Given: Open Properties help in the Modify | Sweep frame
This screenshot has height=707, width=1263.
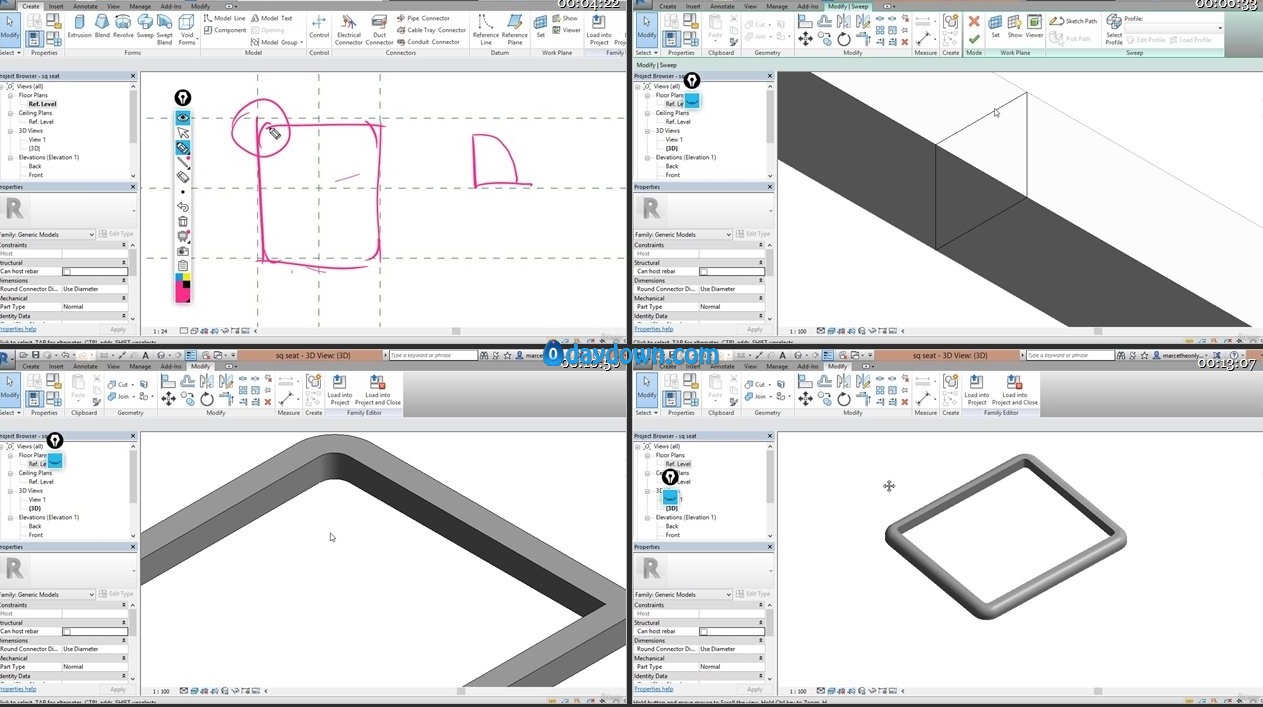Looking at the screenshot, I should (655, 328).
